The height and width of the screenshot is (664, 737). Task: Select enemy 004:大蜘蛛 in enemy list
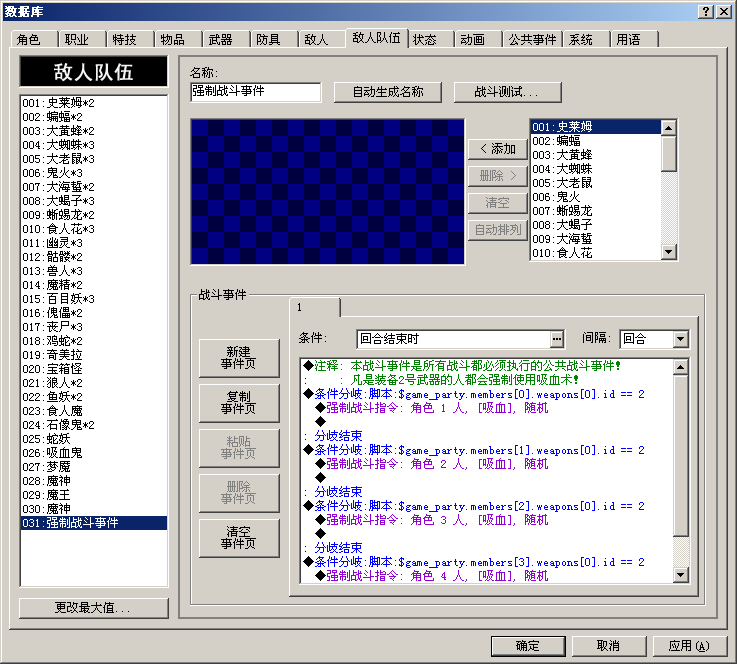pyautogui.click(x=596, y=169)
